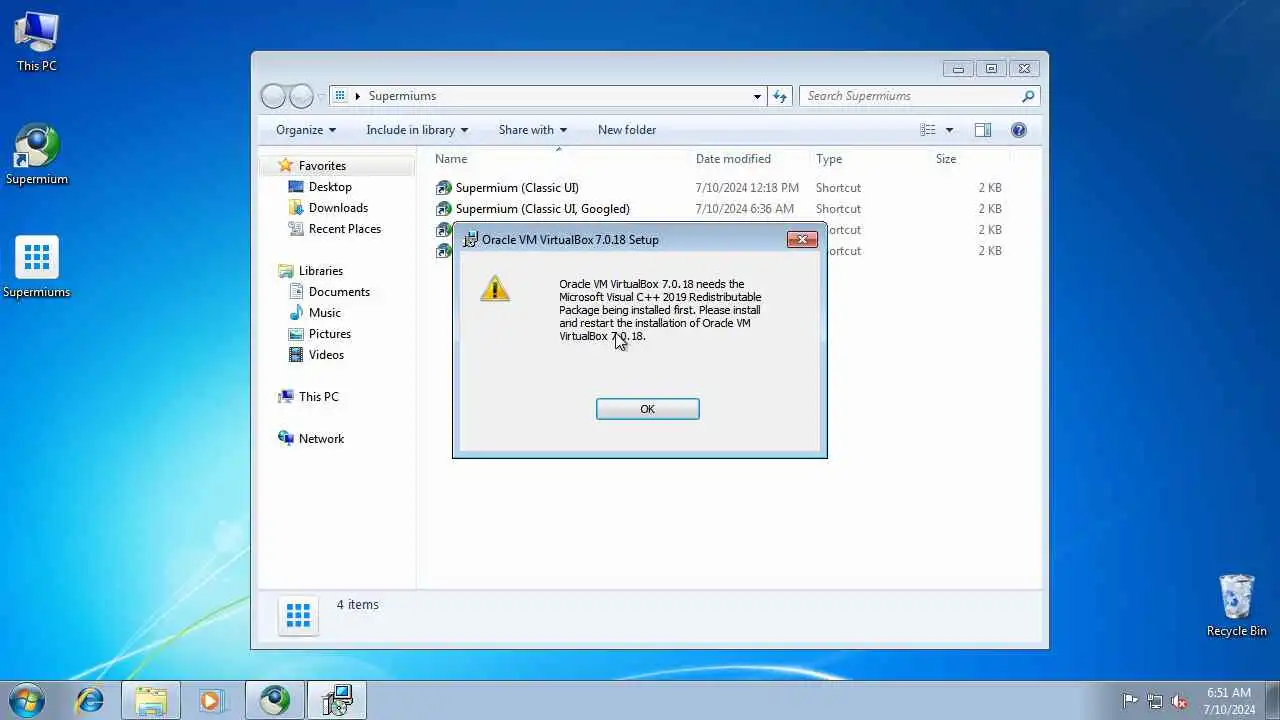Image resolution: width=1280 pixels, height=720 pixels.
Task: Toggle the preview pane
Action: click(x=983, y=130)
